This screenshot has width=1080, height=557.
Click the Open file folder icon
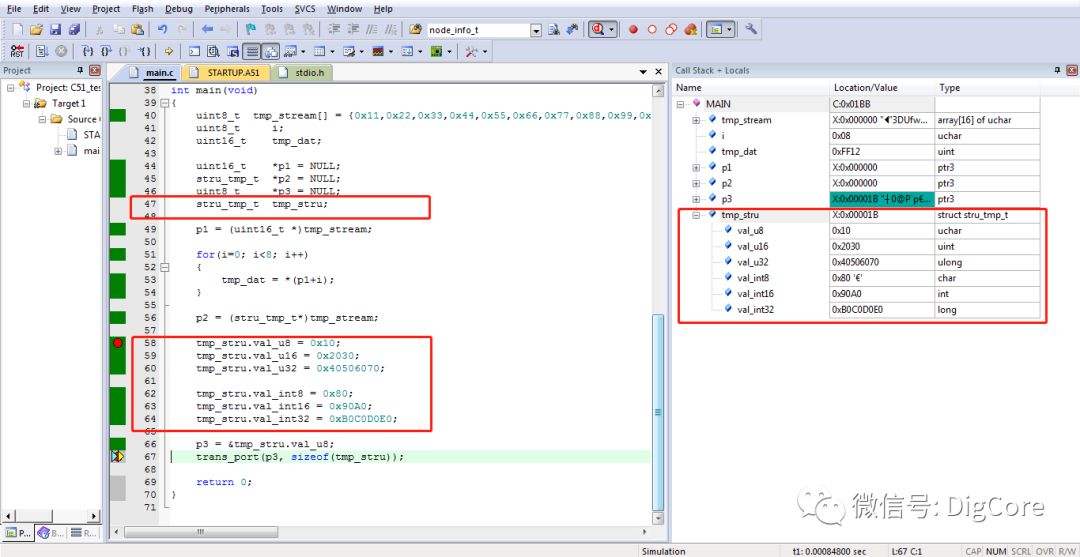pos(37,30)
